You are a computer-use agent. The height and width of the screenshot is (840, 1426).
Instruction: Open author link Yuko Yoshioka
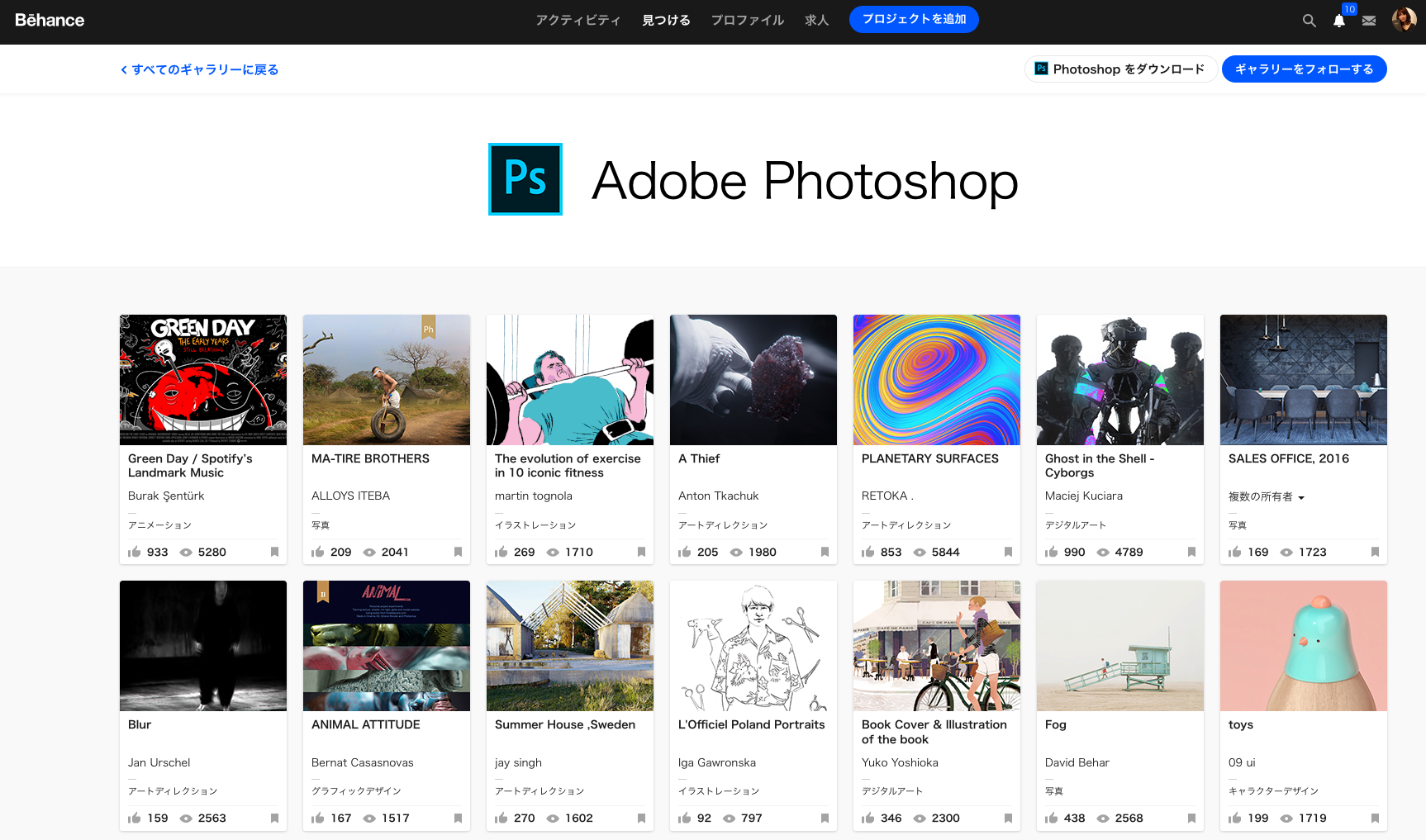coord(900,762)
